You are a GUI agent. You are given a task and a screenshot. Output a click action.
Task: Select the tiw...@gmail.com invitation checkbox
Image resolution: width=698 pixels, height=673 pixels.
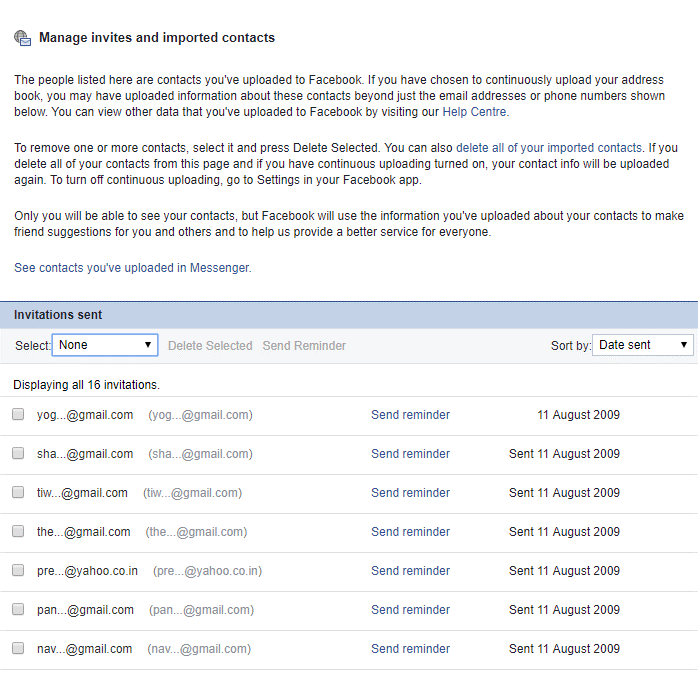(x=18, y=492)
